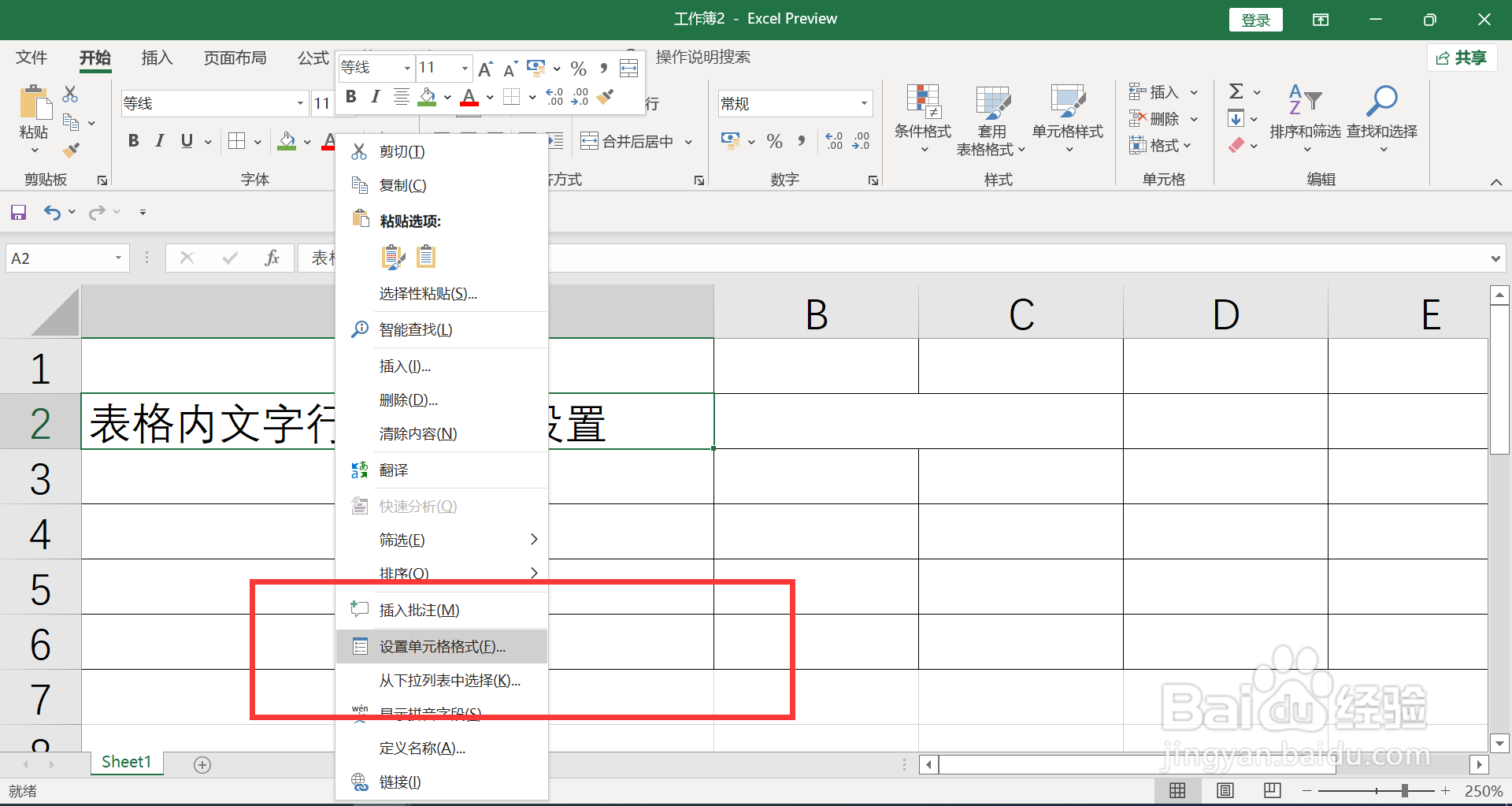Click the Cut scissors icon in ribbon

70,95
